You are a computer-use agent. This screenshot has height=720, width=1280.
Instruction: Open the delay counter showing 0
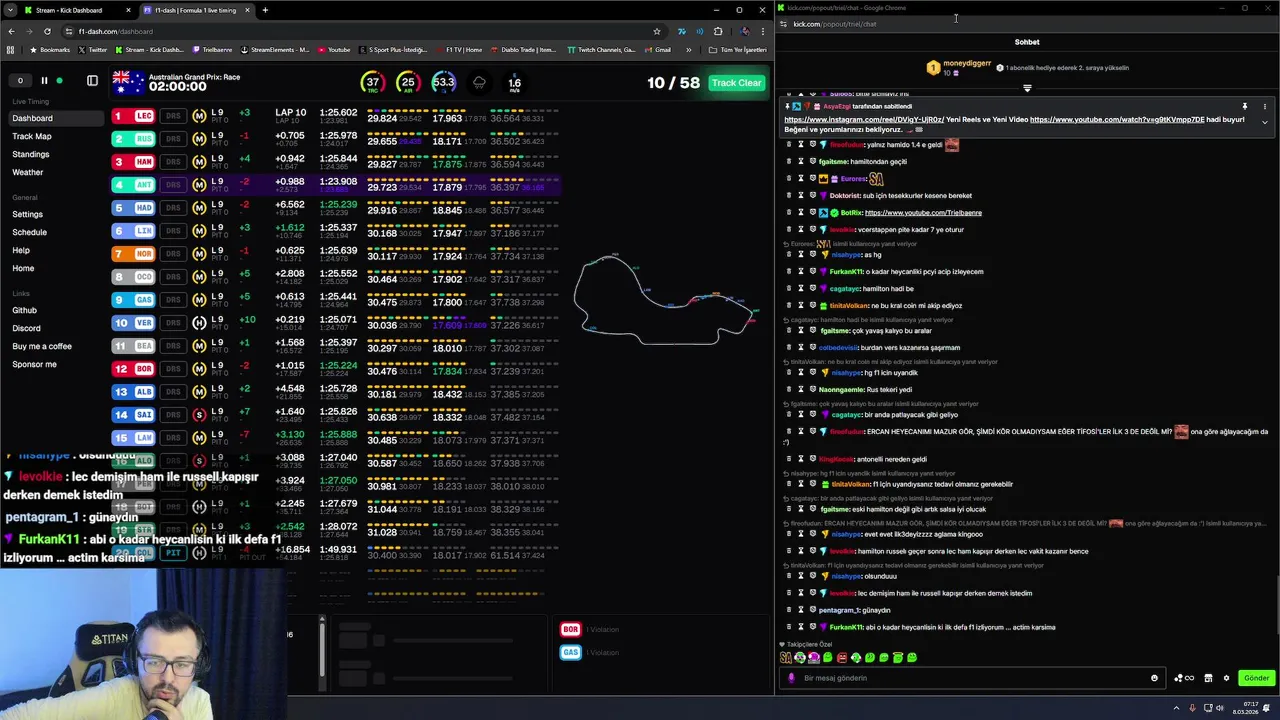[x=19, y=81]
